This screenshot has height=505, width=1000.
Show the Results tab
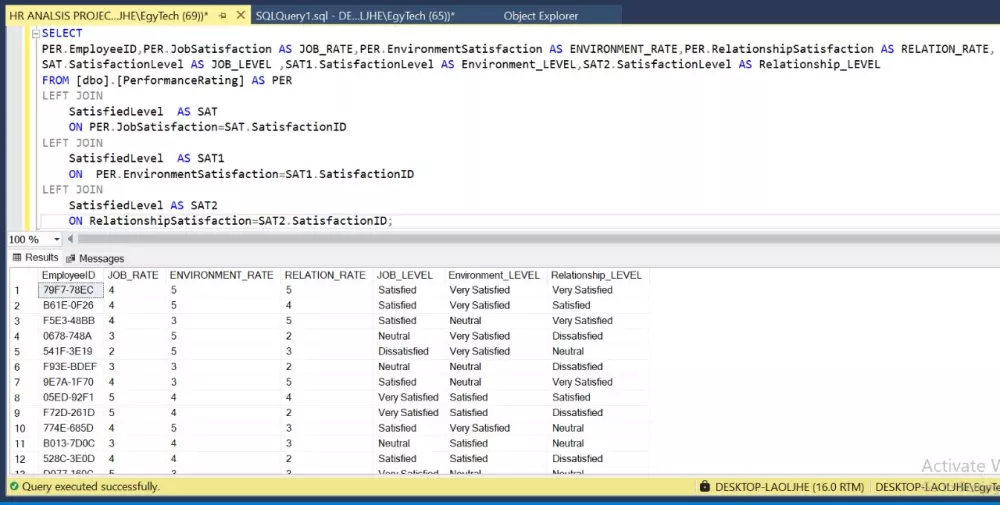coord(35,258)
